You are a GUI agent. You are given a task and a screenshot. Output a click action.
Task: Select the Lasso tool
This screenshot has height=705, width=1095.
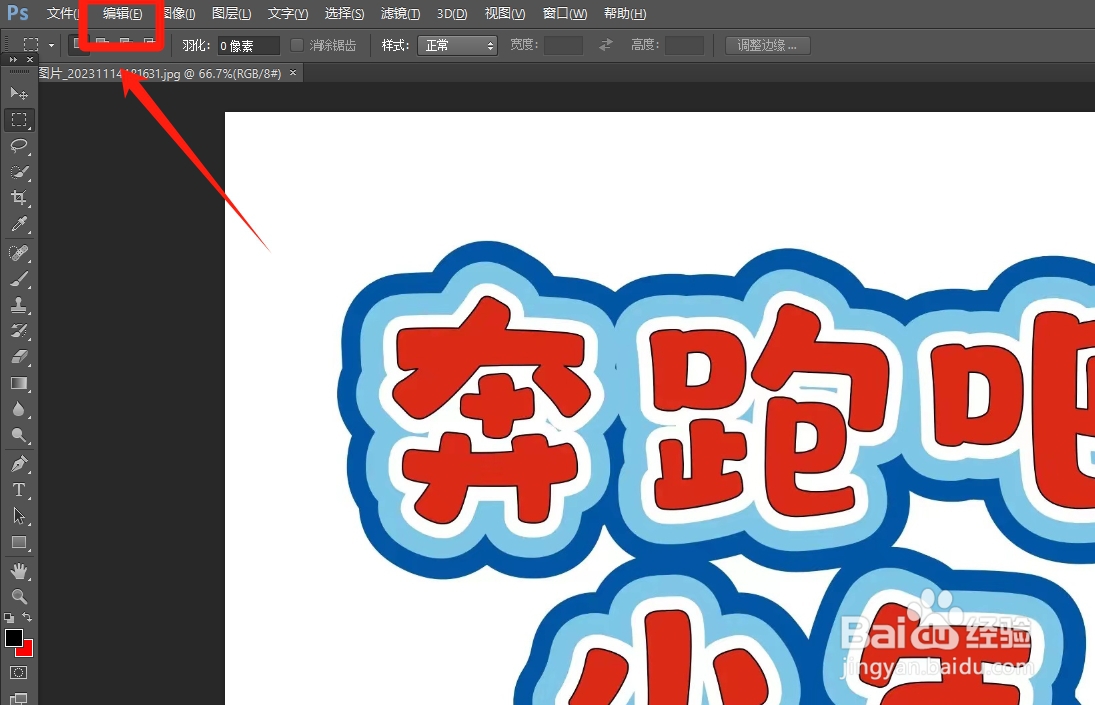pyautogui.click(x=19, y=145)
